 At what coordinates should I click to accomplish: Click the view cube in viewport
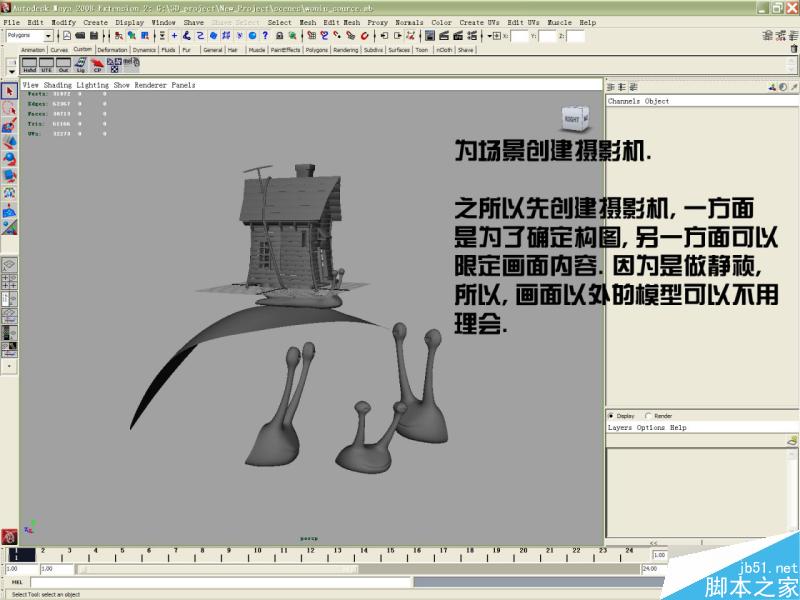(575, 119)
